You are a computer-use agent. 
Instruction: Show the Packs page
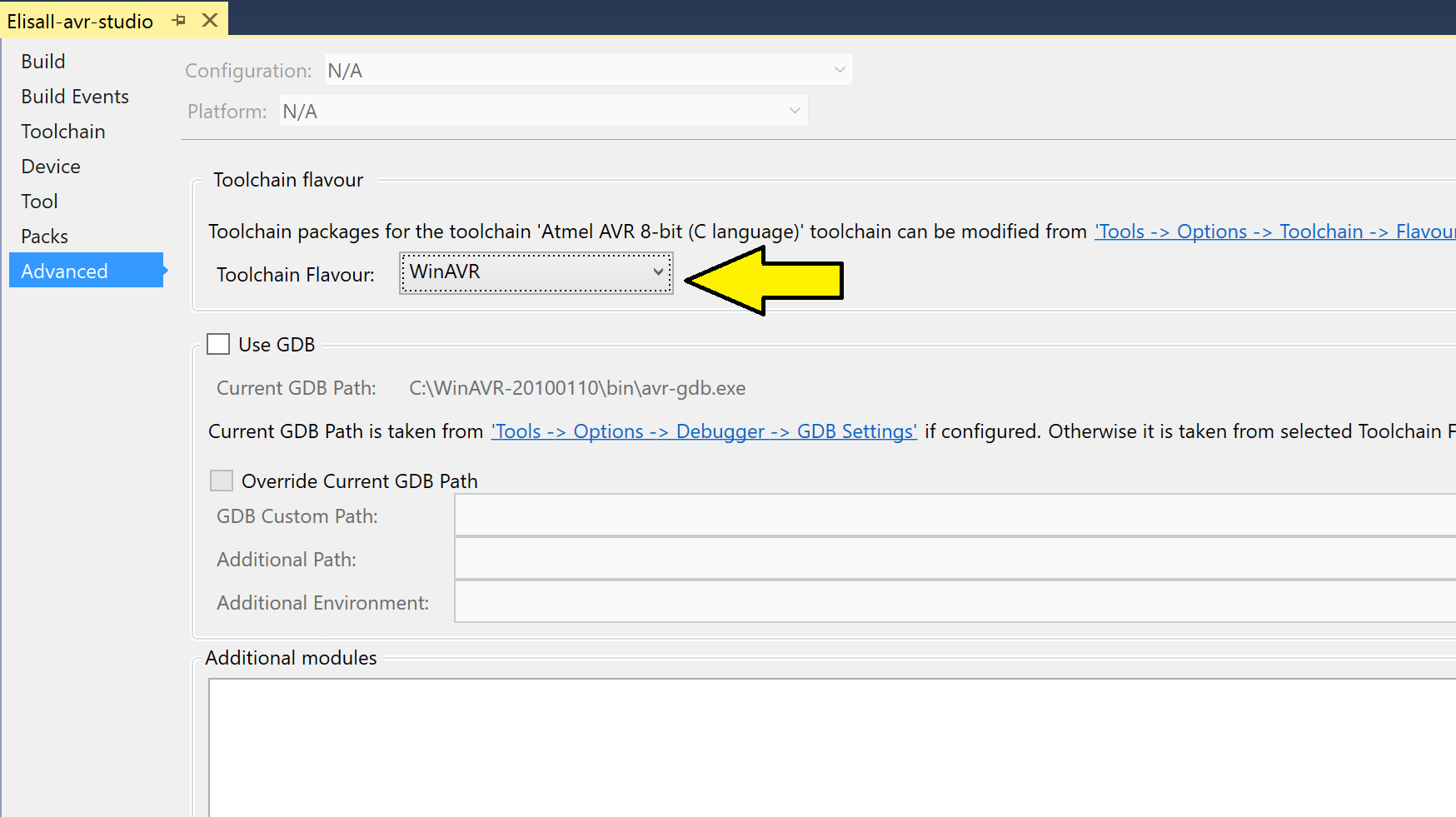(45, 237)
